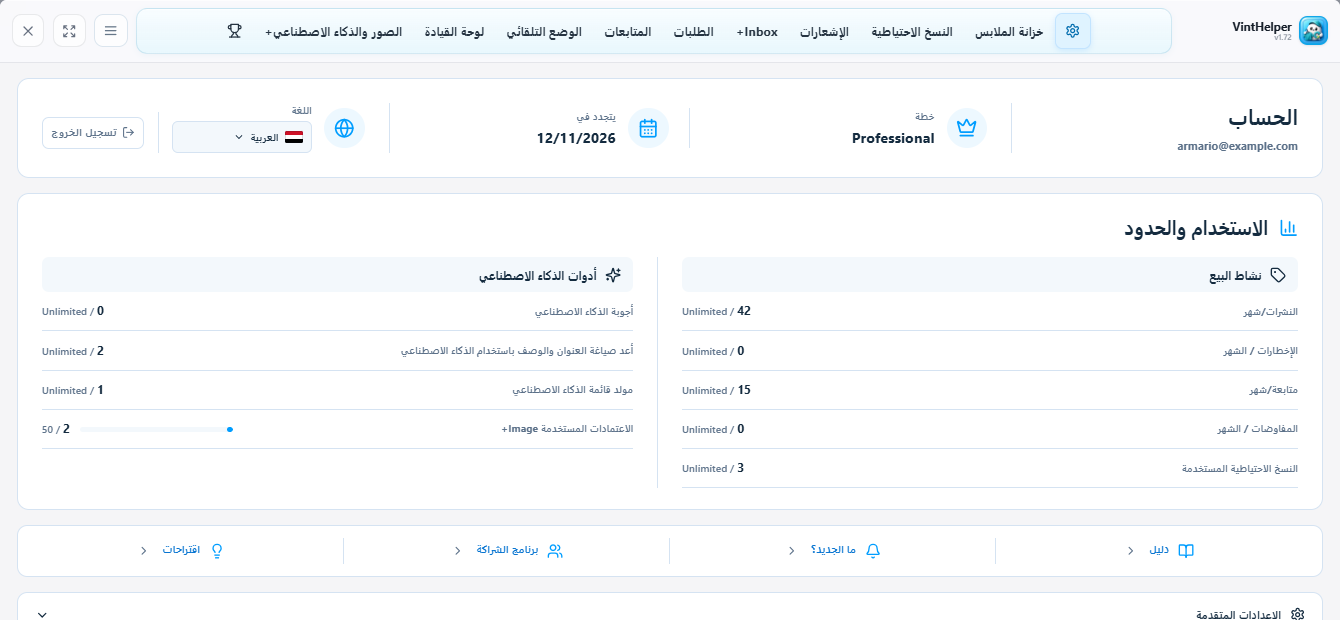Image resolution: width=1340 pixels, height=620 pixels.
Task: Click the VintHelper robot logo
Action: (x=1313, y=31)
